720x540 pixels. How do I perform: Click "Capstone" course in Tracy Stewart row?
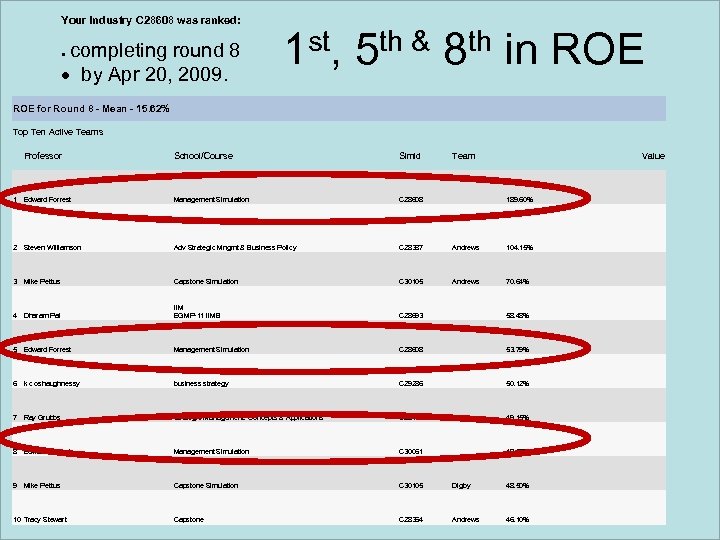tap(189, 519)
